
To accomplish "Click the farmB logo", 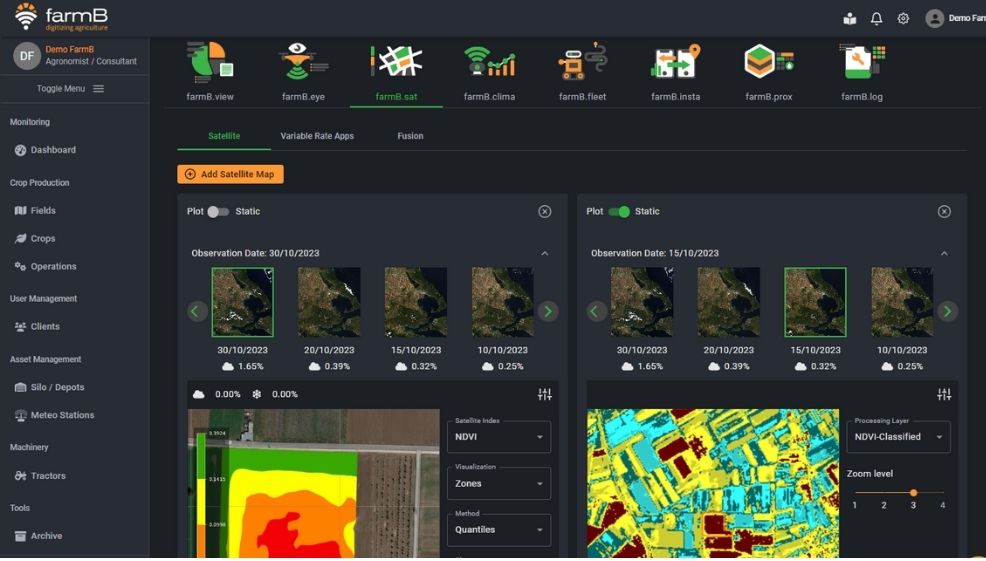I will point(62,17).
